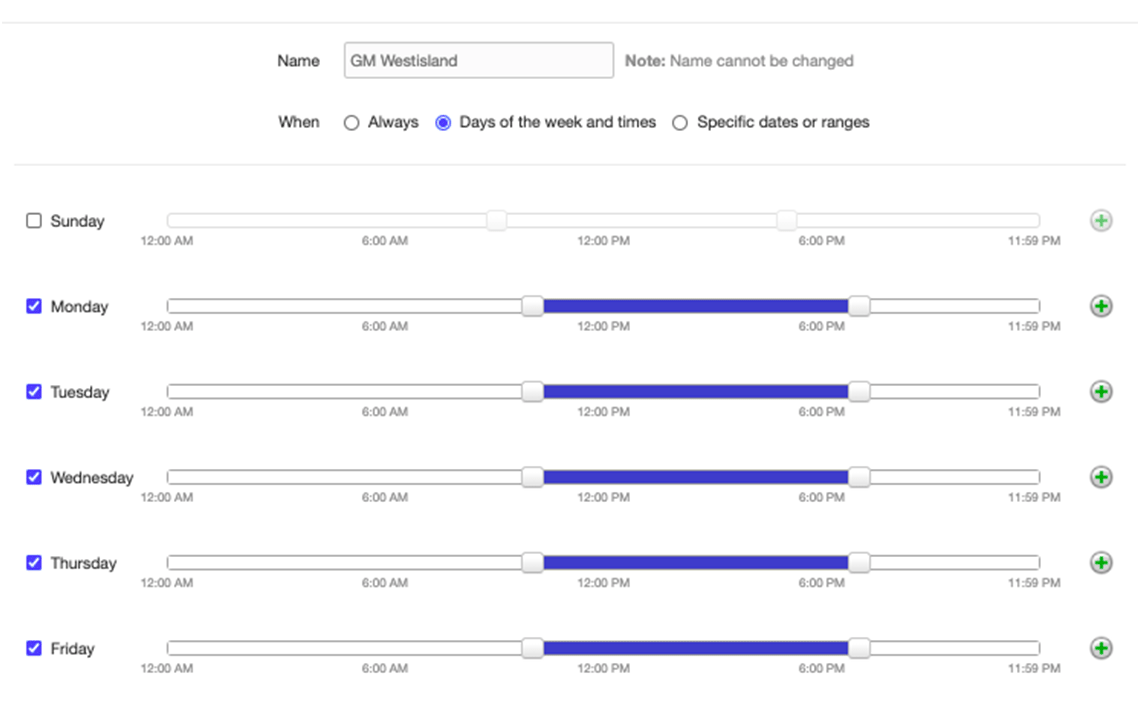The width and height of the screenshot is (1140, 714).
Task: Add a time range for Monday
Action: pos(1101,306)
